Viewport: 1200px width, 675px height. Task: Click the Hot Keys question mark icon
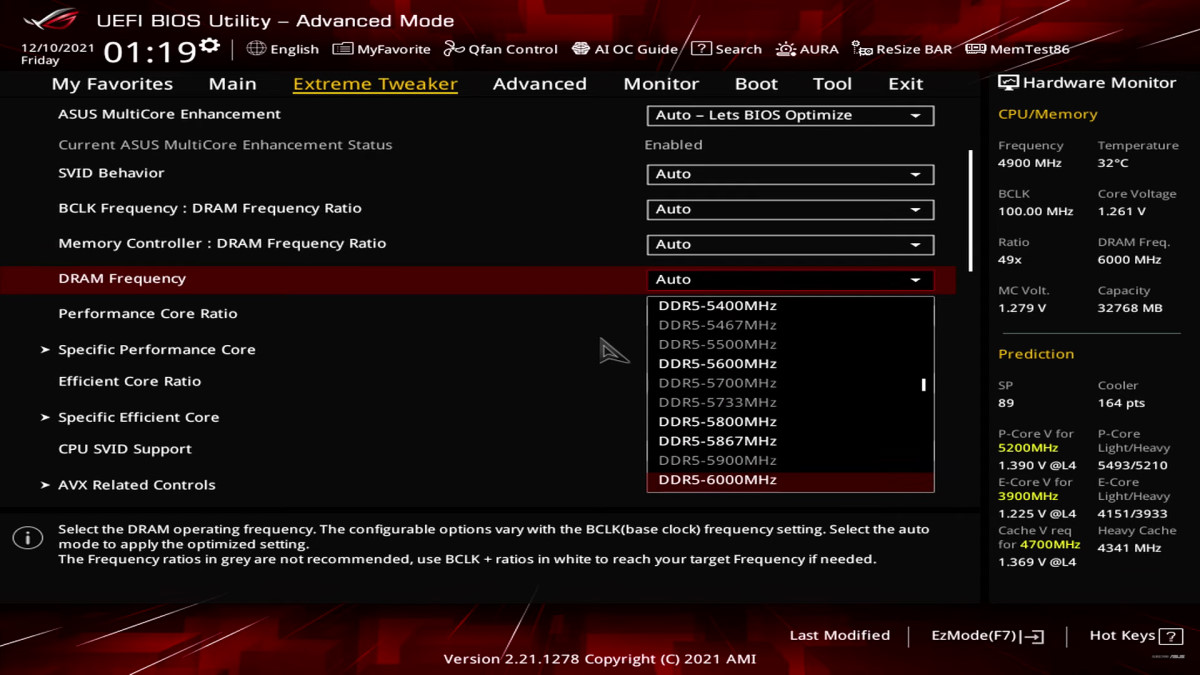(x=1170, y=636)
